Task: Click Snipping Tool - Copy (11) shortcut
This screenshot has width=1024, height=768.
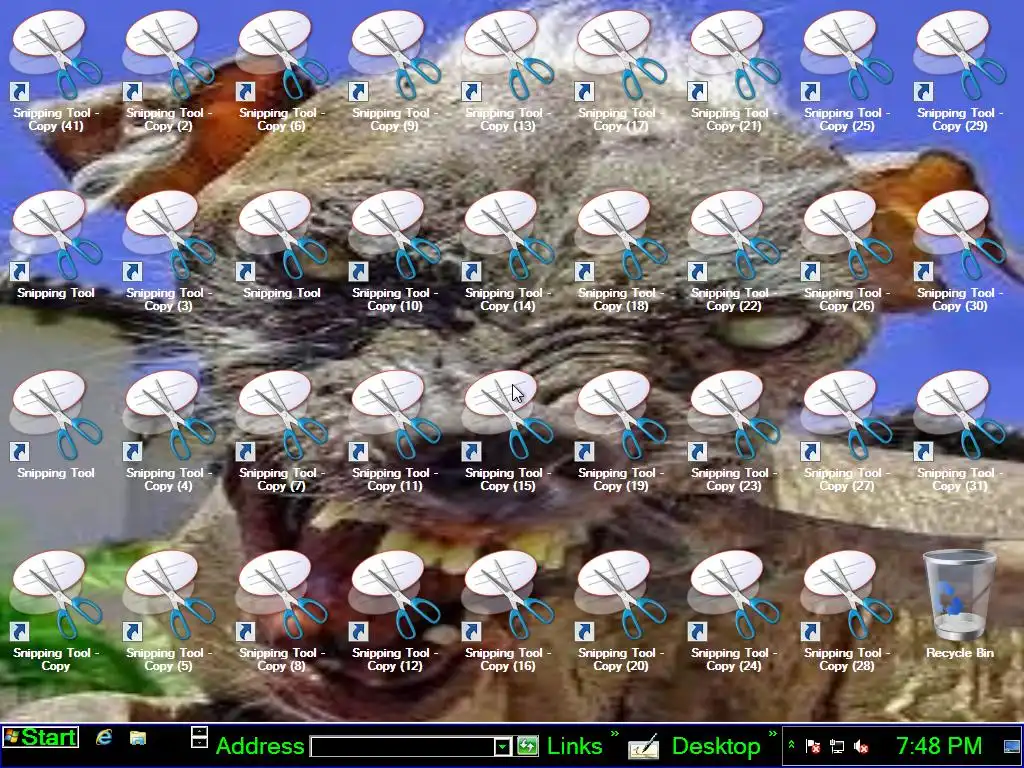Action: [x=394, y=431]
